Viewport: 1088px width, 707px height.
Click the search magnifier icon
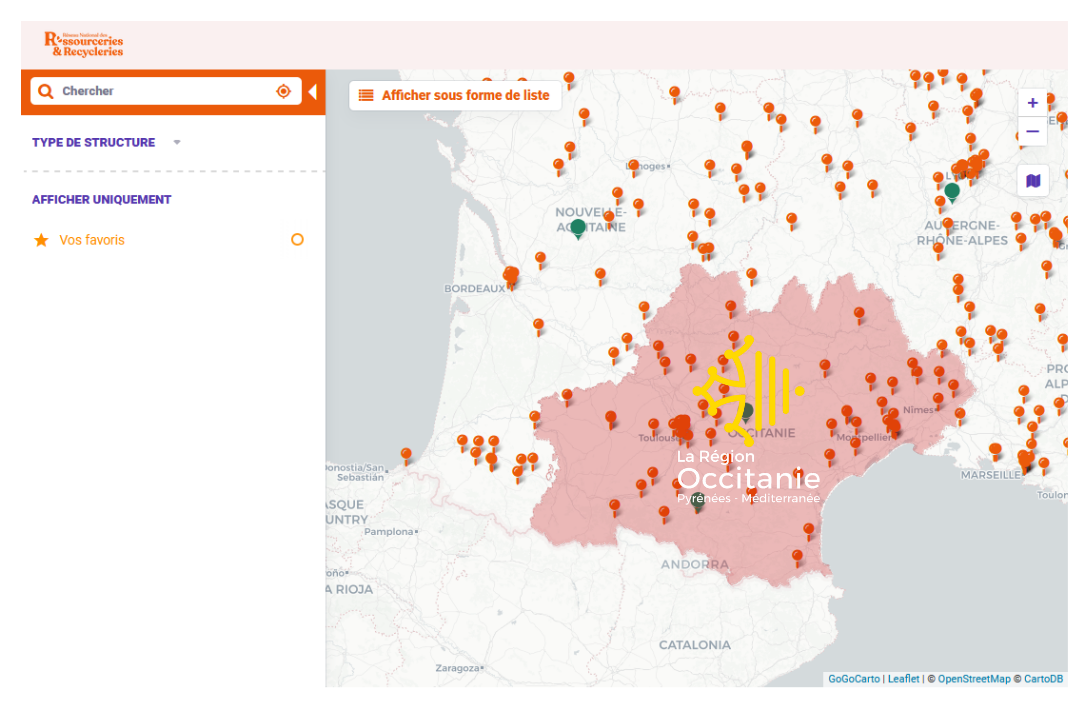(45, 91)
